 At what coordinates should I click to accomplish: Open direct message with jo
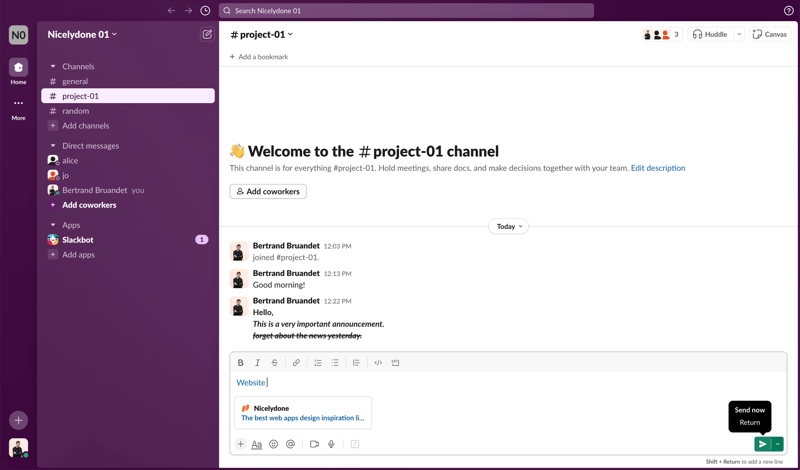pos(128,175)
